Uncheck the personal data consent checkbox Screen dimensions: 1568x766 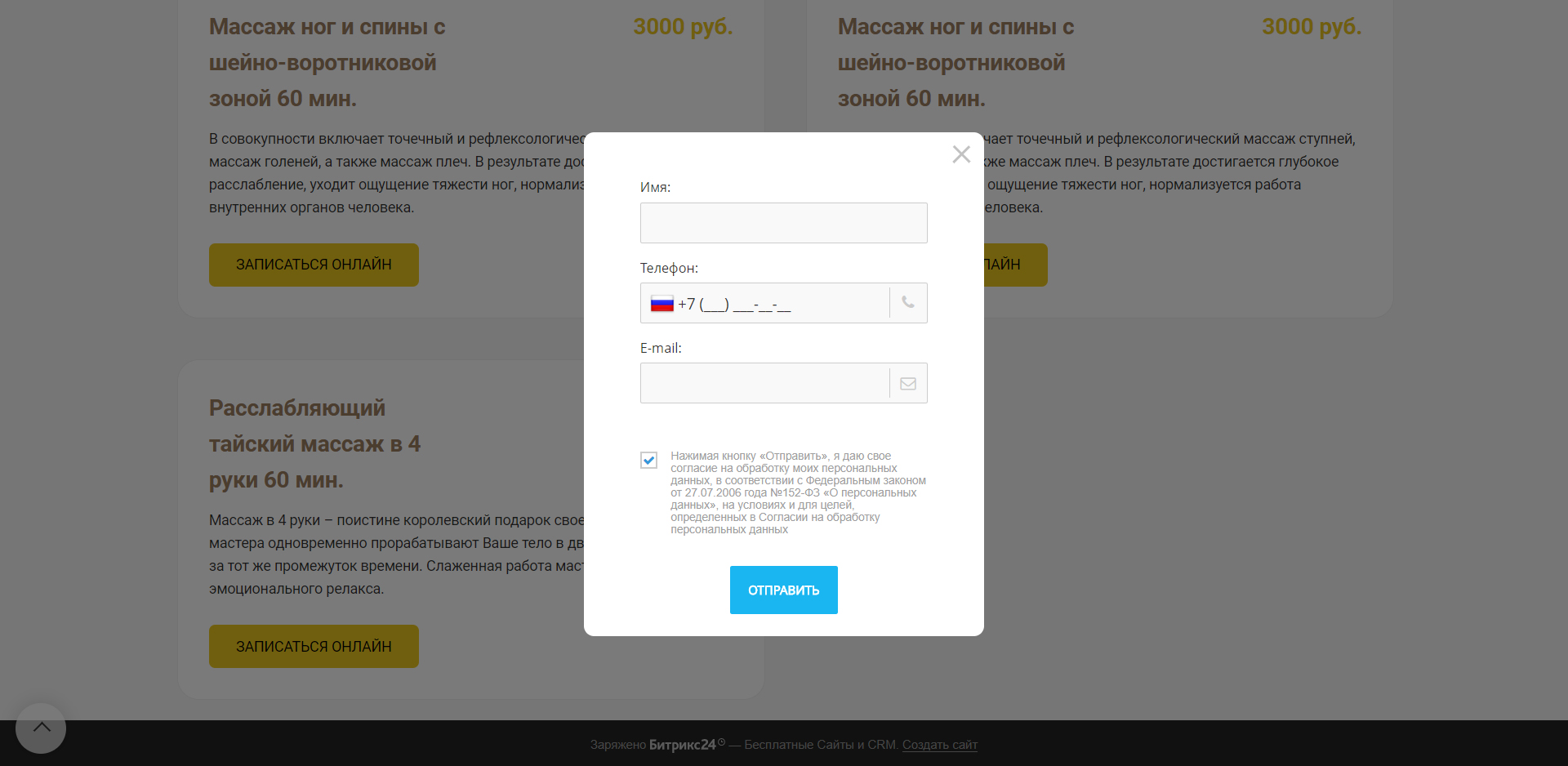(x=649, y=461)
